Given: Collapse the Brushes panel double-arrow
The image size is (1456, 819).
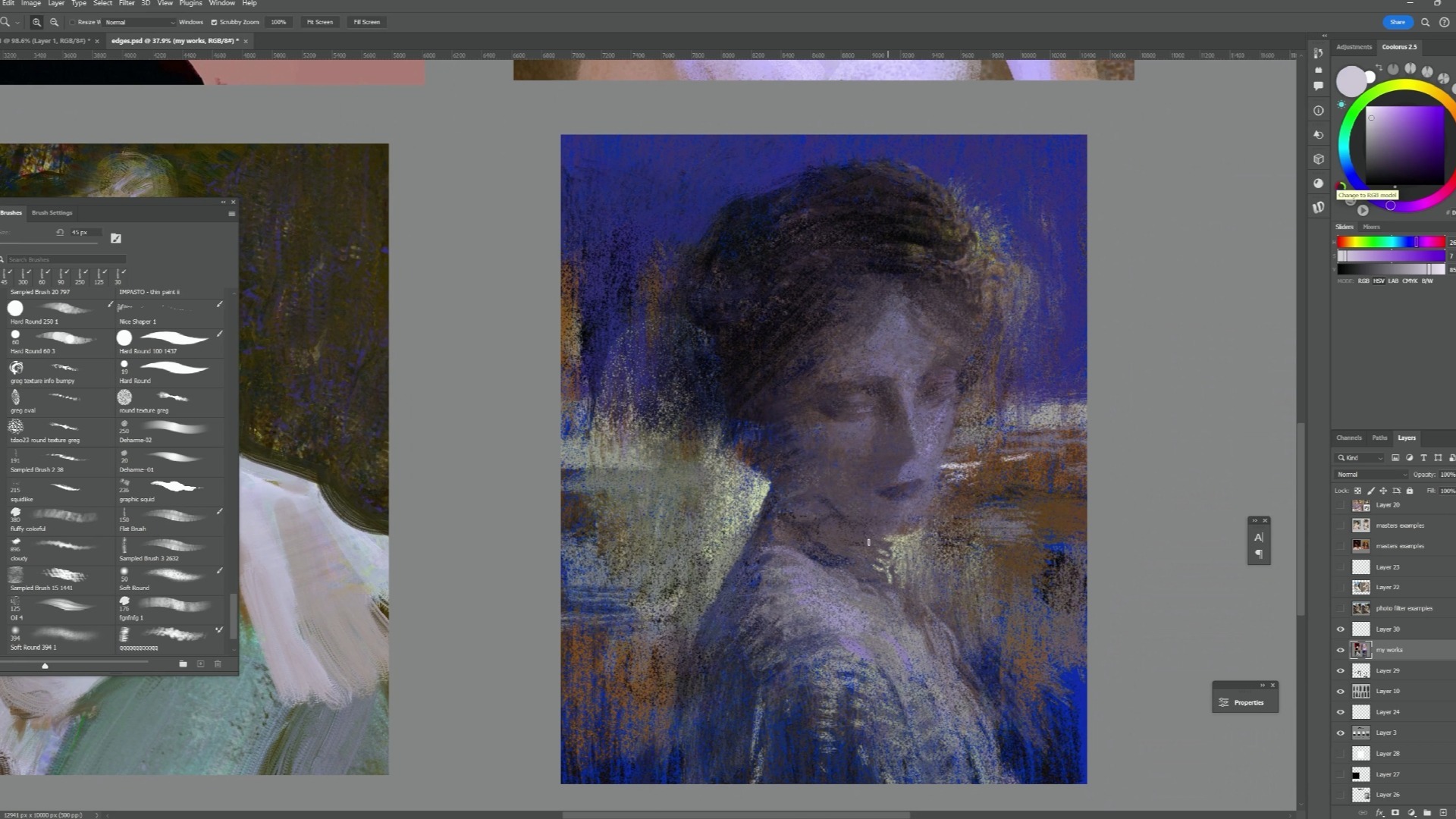Looking at the screenshot, I should [223, 202].
